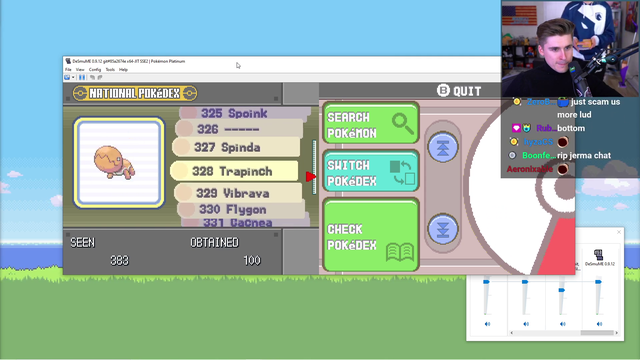Screen dimensions: 640x360
Task: Click the DeSmuME title bar app icon
Action: tap(68, 61)
